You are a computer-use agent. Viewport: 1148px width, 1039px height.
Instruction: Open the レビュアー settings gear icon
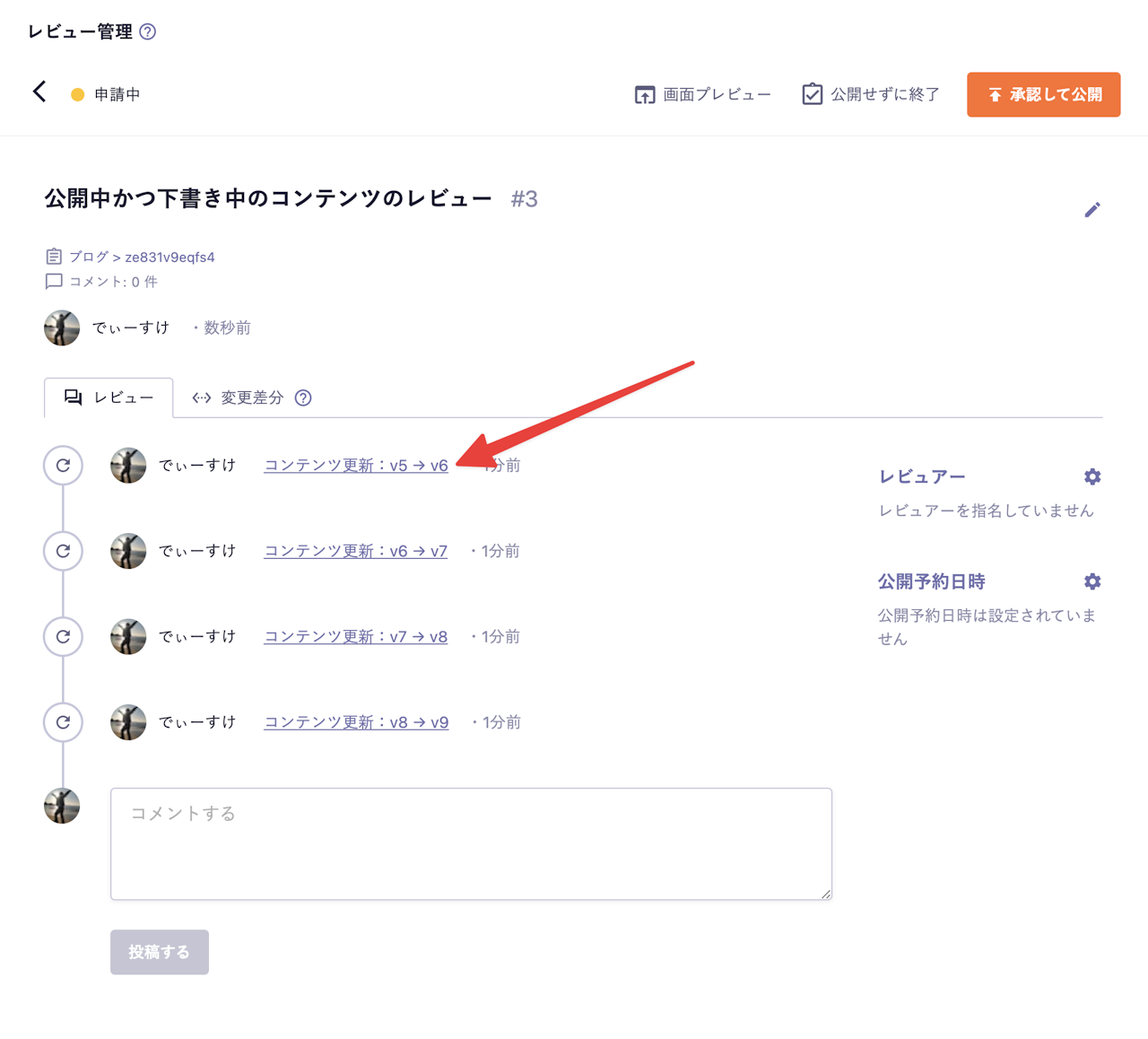[1091, 476]
